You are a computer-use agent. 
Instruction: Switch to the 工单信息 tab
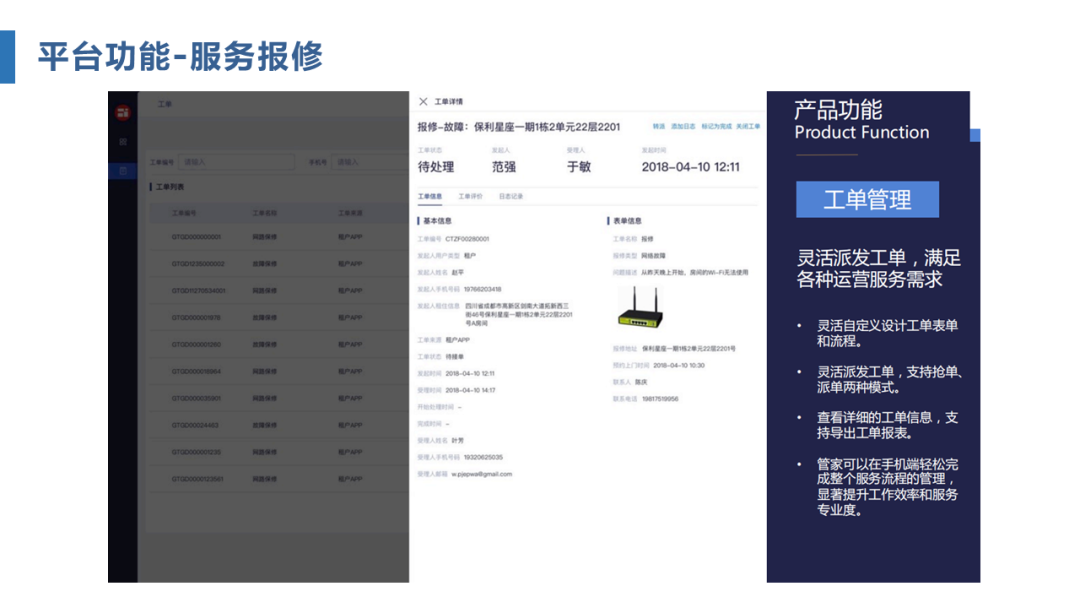click(x=430, y=196)
